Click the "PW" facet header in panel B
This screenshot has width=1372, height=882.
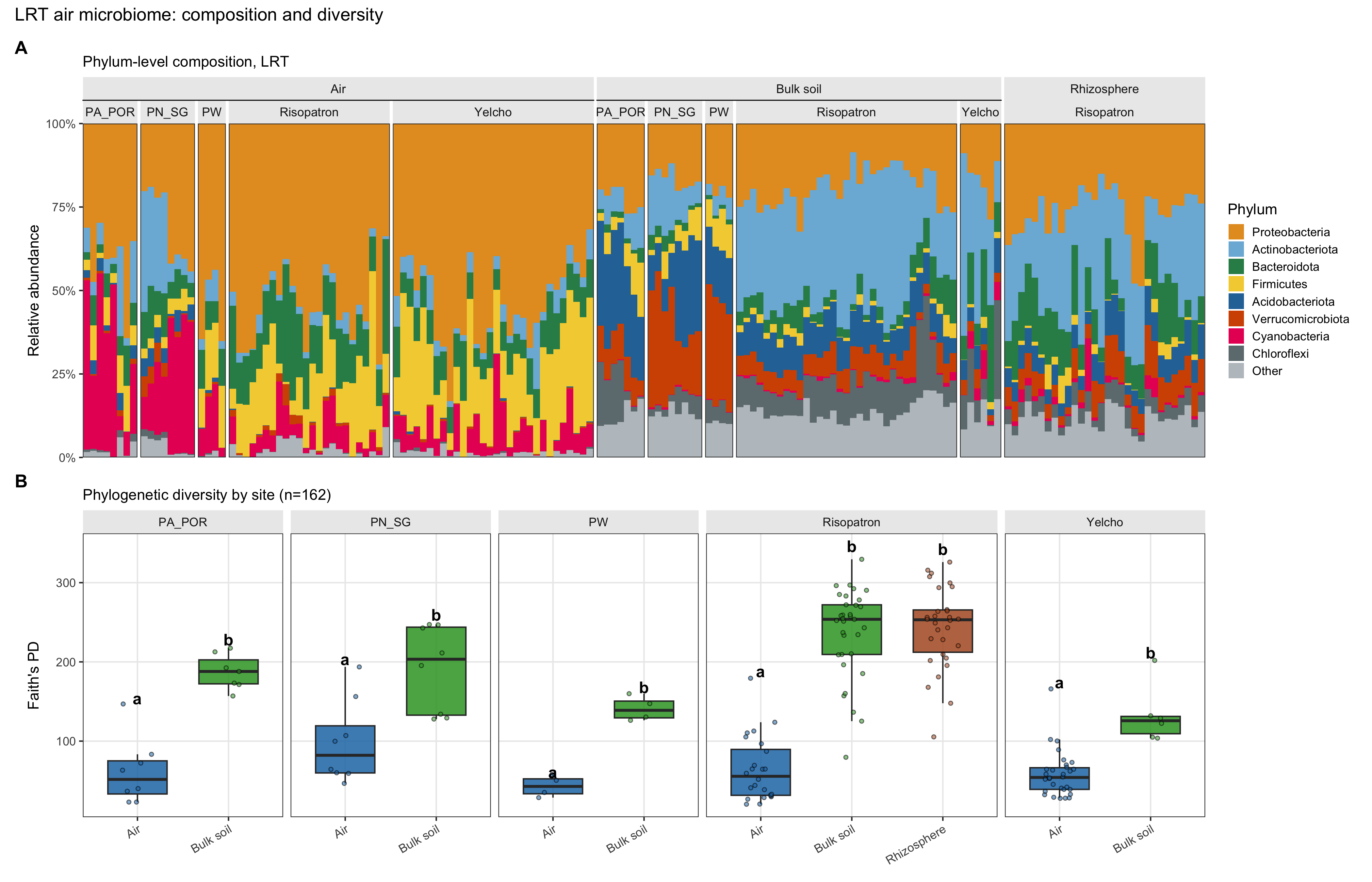click(x=598, y=522)
